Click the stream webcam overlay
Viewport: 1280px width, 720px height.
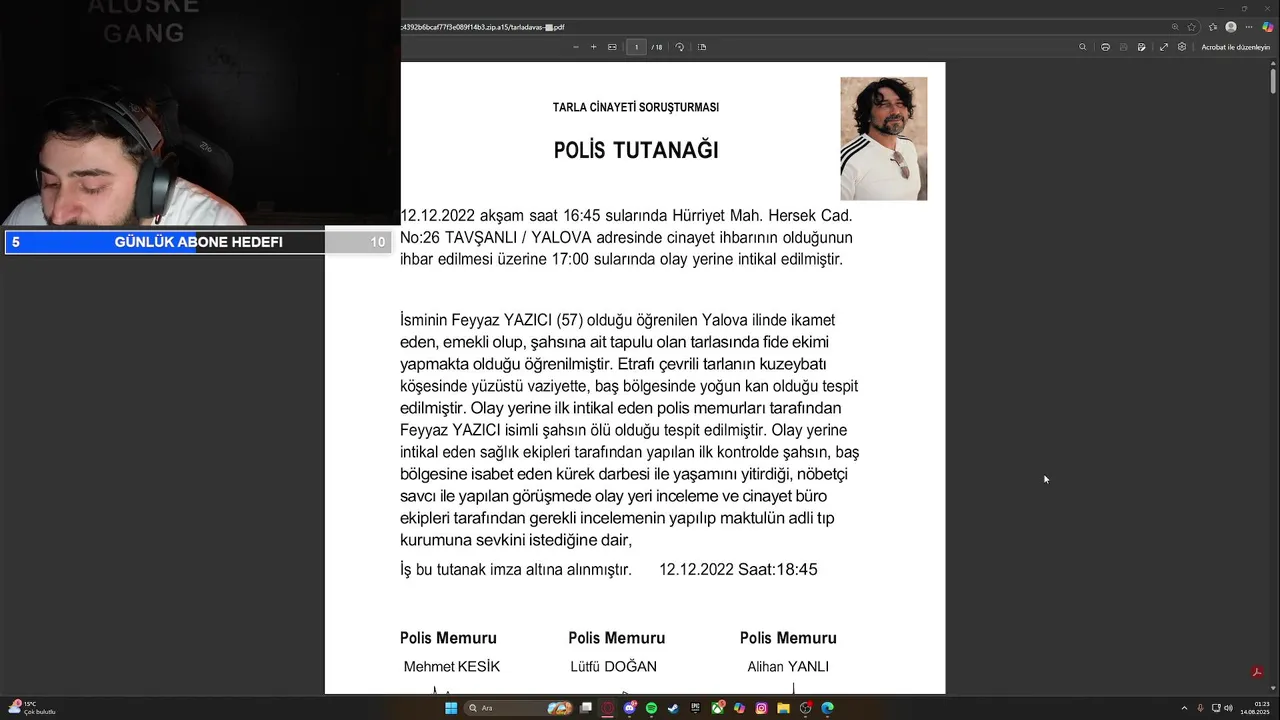pos(200,113)
